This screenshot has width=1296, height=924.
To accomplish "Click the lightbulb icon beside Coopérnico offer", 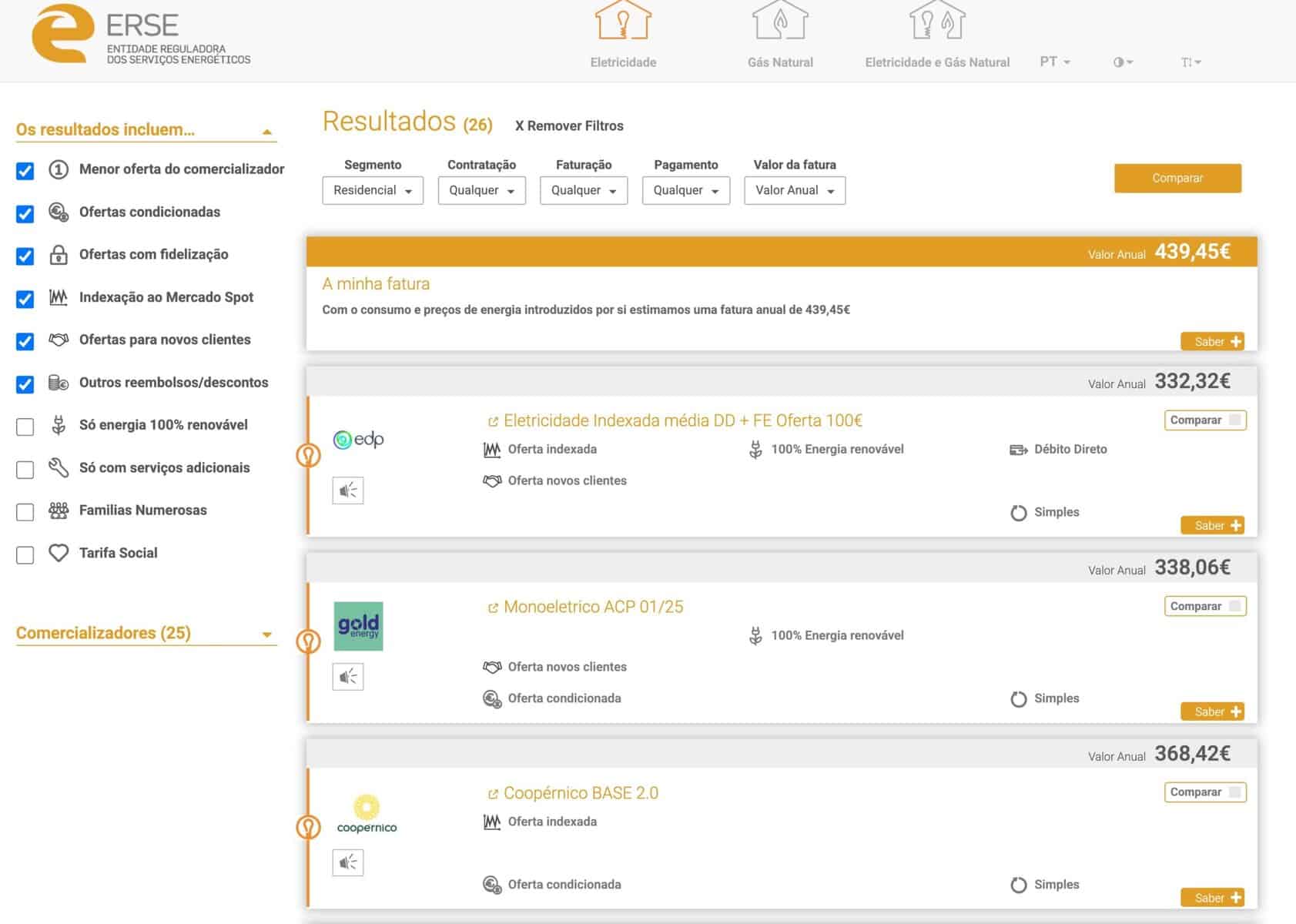I will (308, 827).
